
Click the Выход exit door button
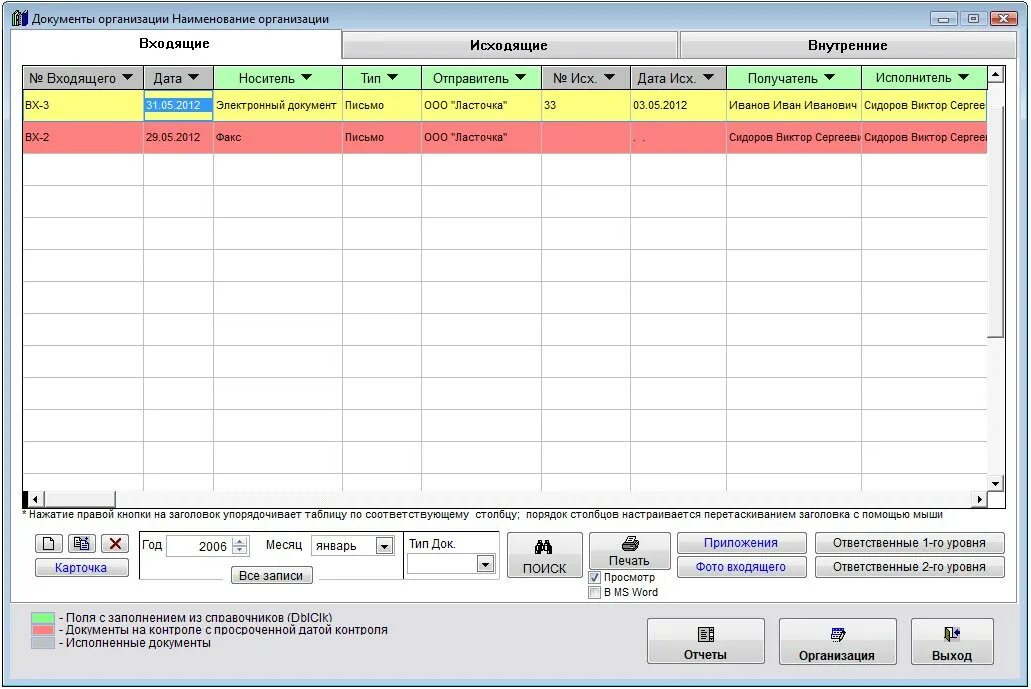[x=951, y=641]
